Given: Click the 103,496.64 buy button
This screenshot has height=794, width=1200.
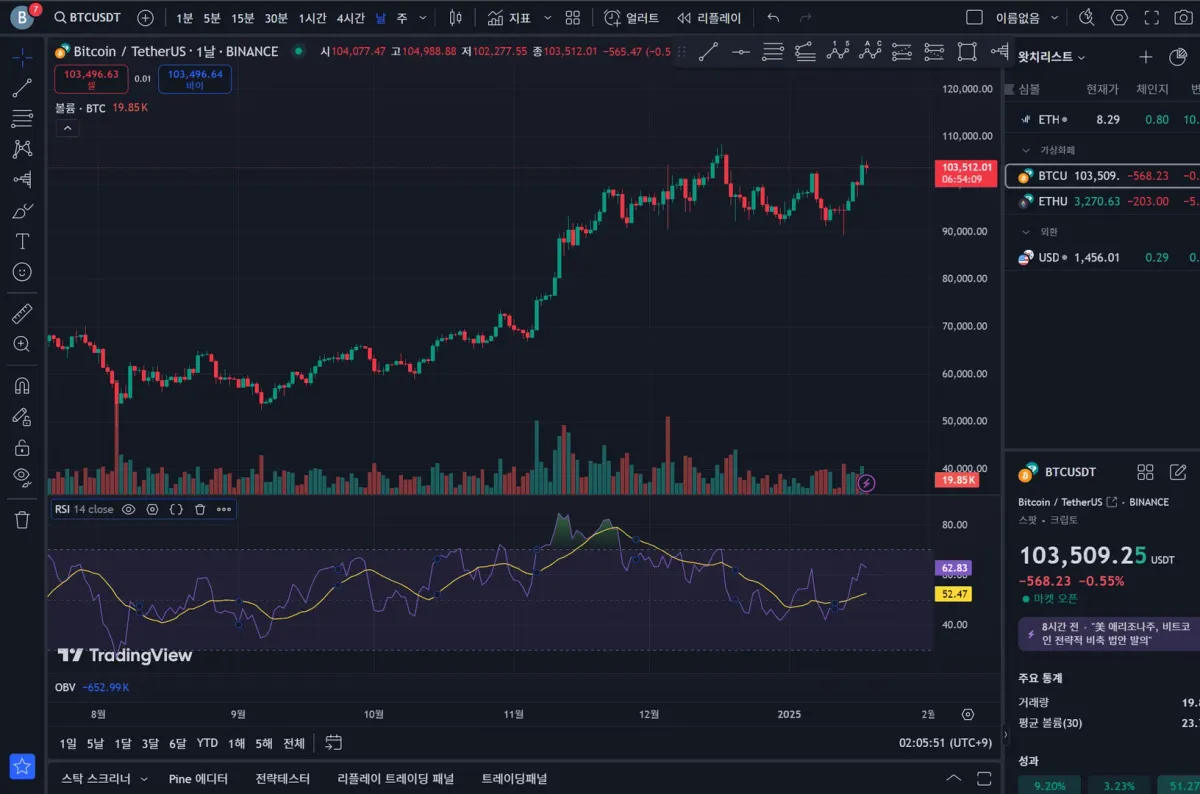Looking at the screenshot, I should [x=195, y=79].
